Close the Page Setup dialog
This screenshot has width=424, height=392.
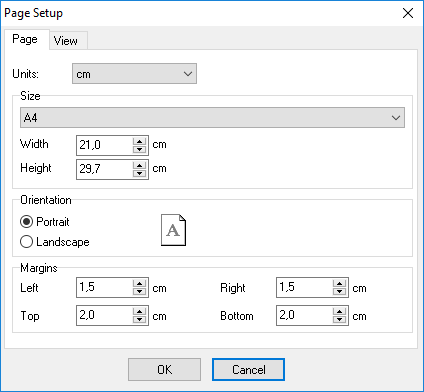pos(408,13)
